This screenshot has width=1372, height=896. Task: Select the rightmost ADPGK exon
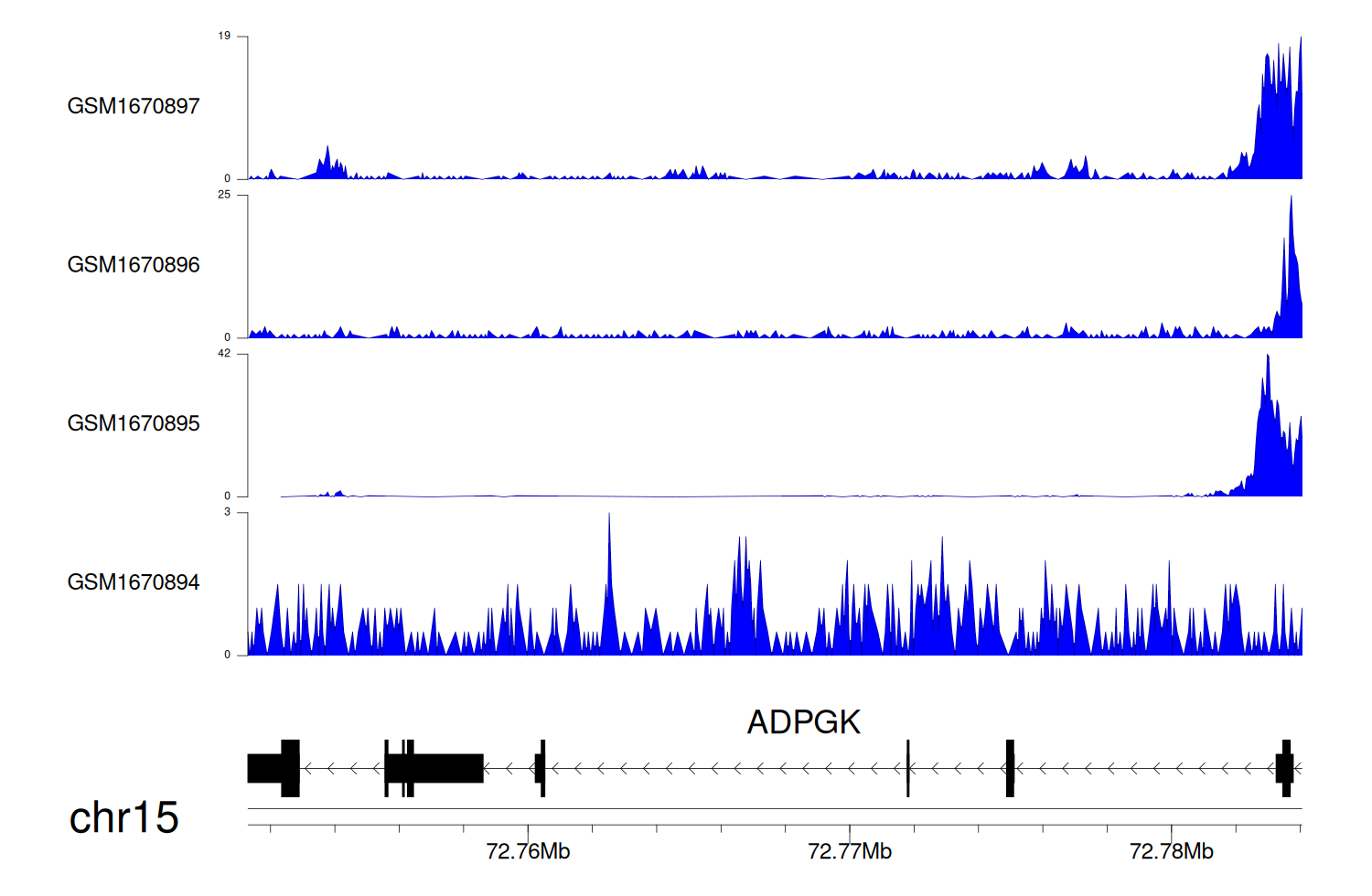pos(1285,768)
